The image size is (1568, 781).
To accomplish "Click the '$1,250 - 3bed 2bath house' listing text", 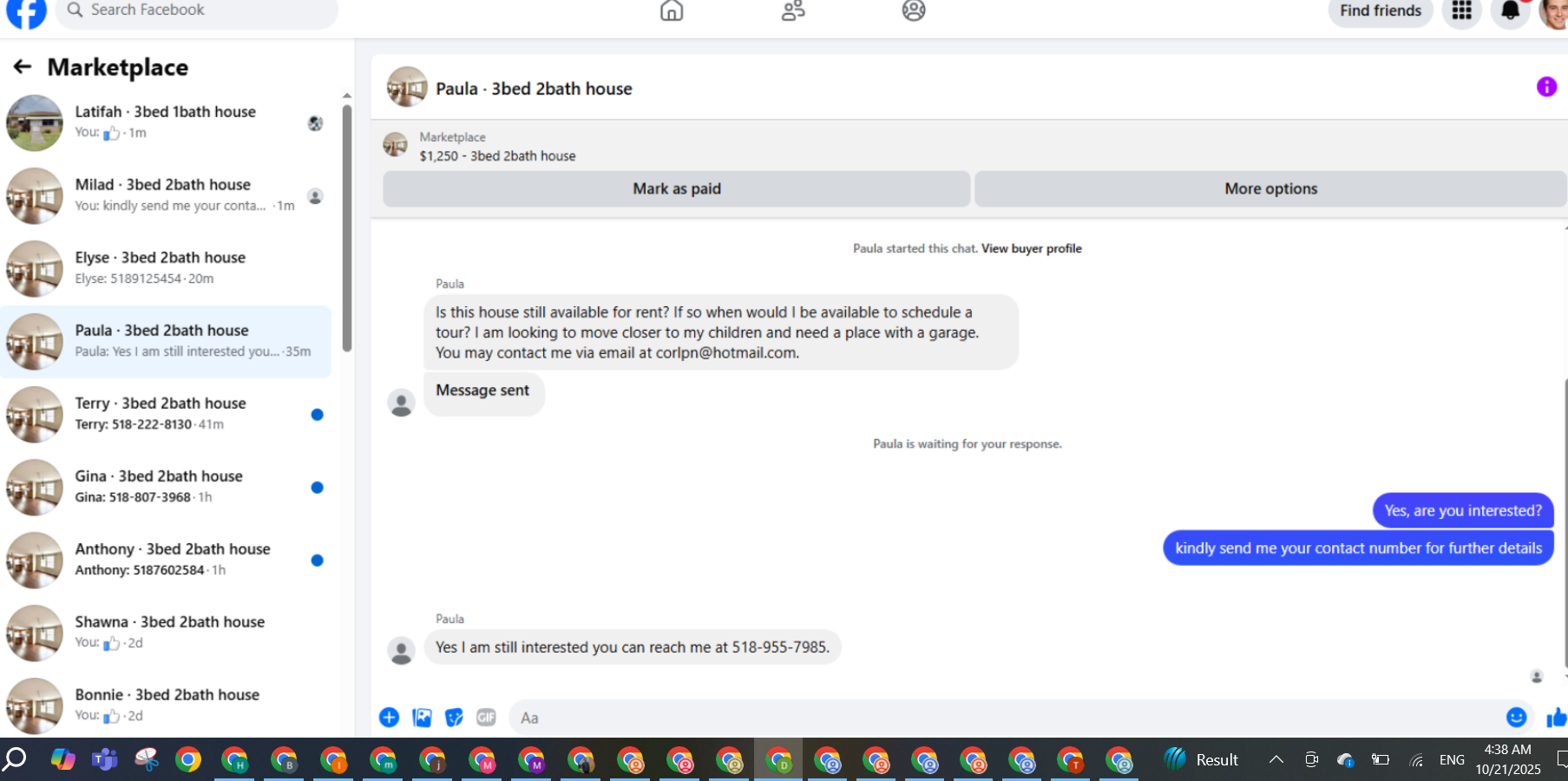I will point(497,156).
